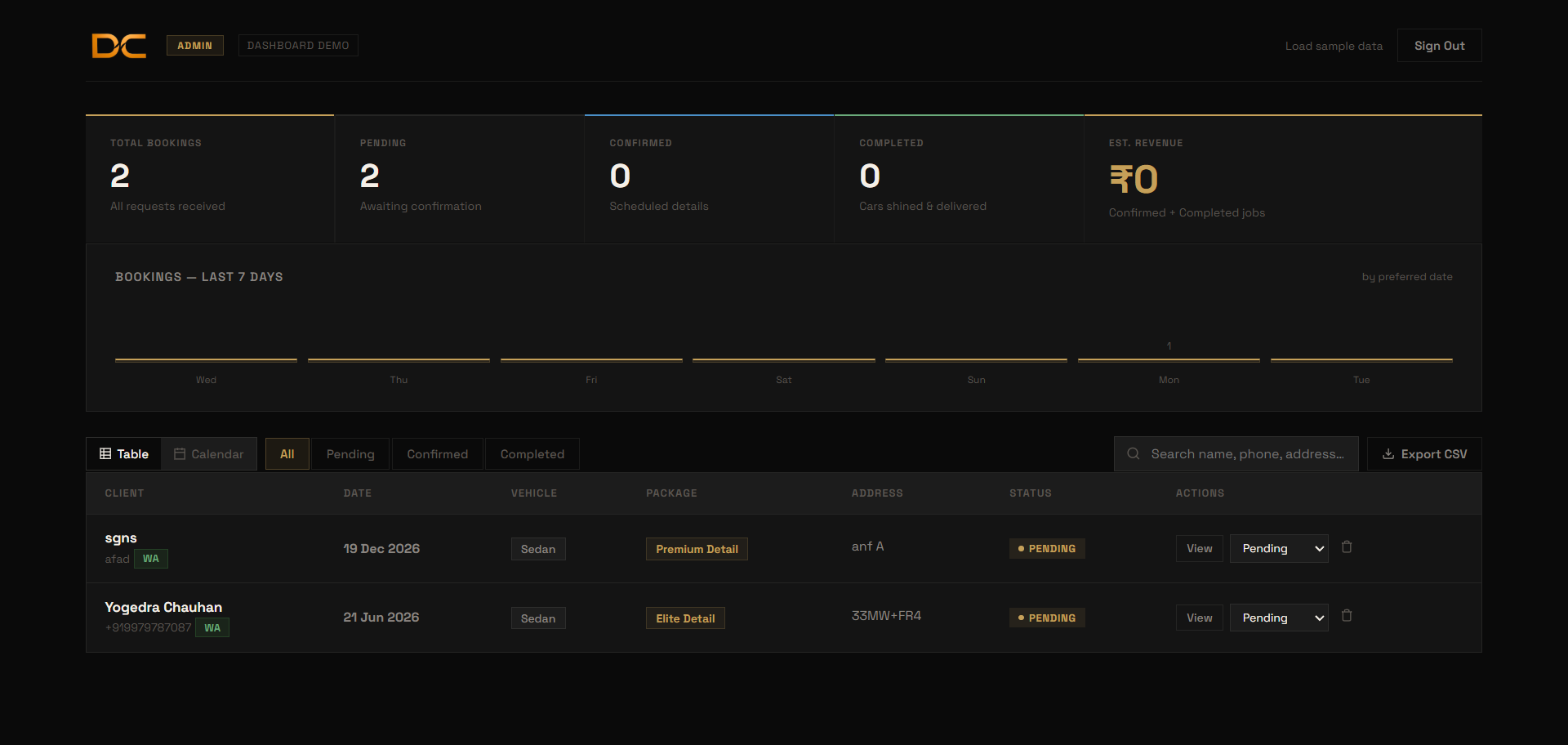
Task: Click the STATUS column header
Action: pyautogui.click(x=1031, y=493)
